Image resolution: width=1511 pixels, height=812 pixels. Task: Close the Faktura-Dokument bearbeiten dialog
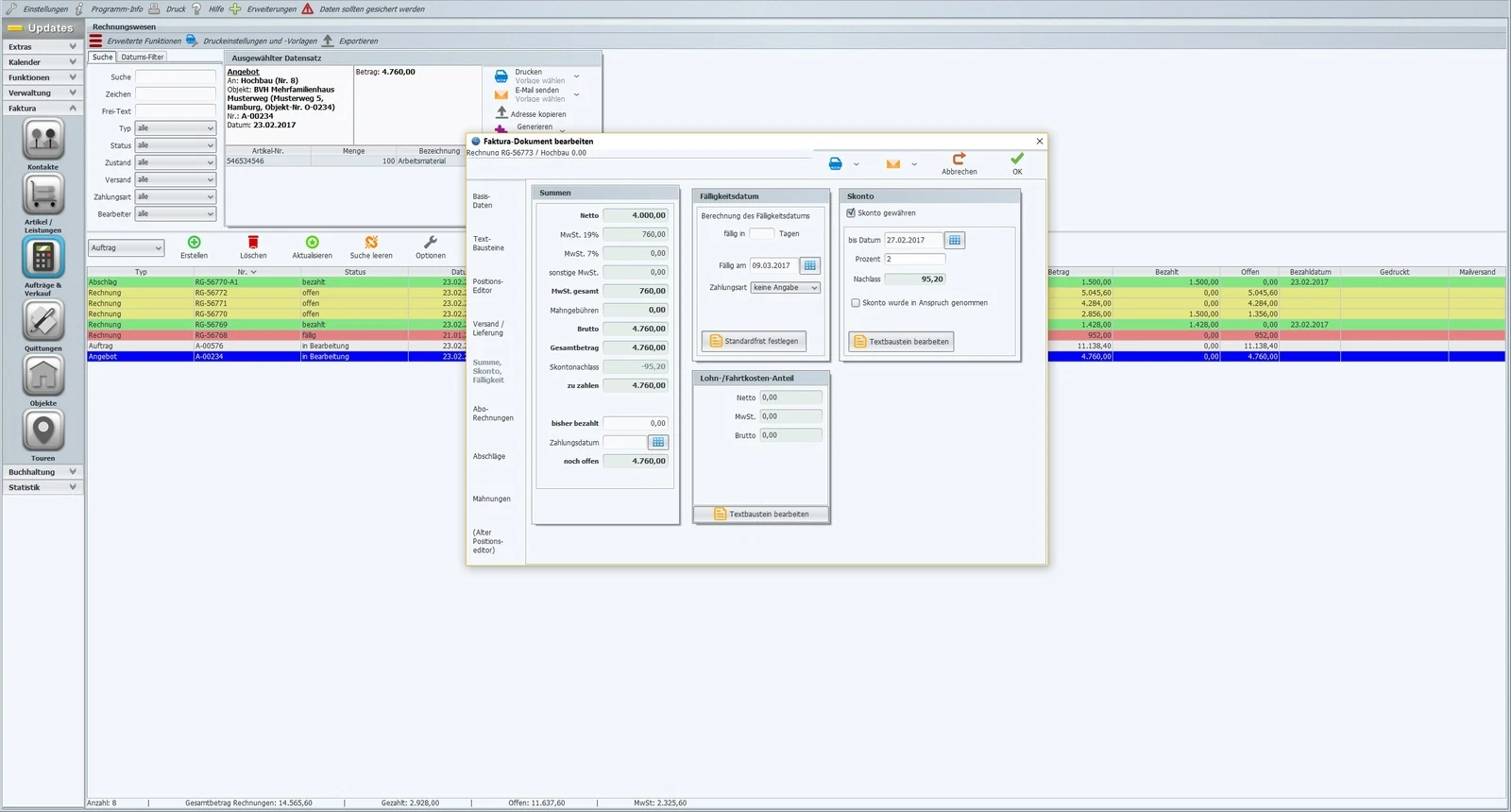pos(1040,141)
